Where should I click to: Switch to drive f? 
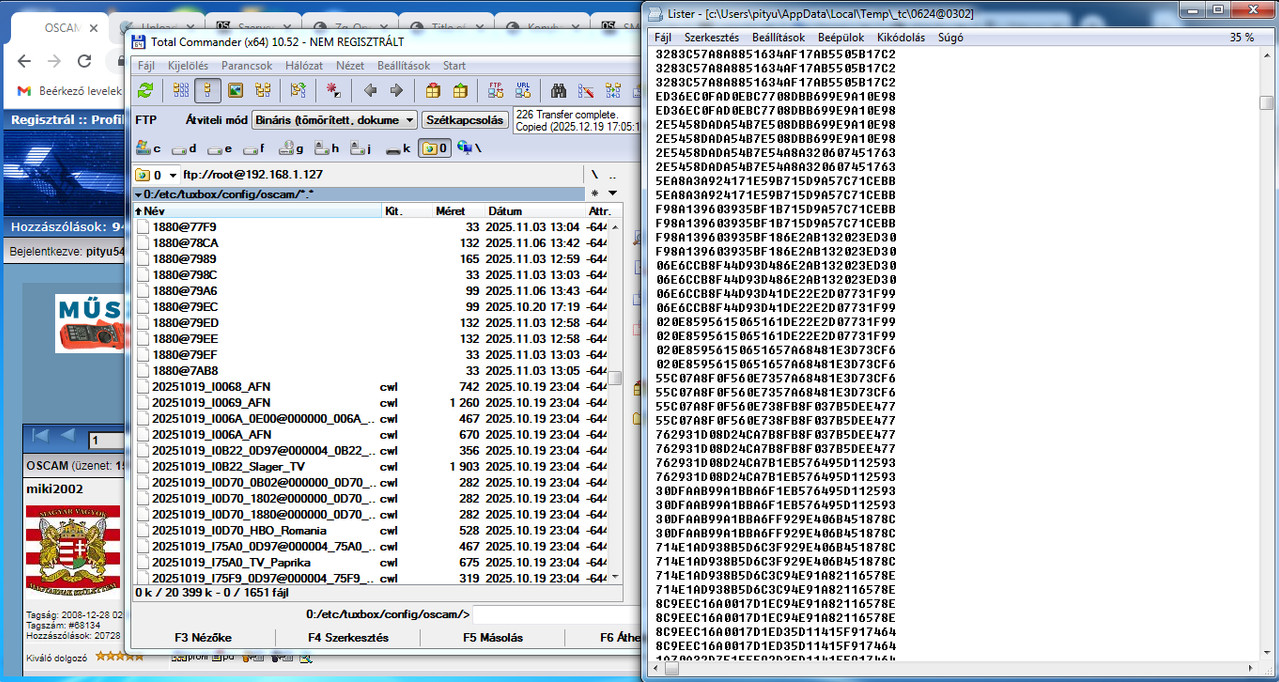[x=255, y=148]
